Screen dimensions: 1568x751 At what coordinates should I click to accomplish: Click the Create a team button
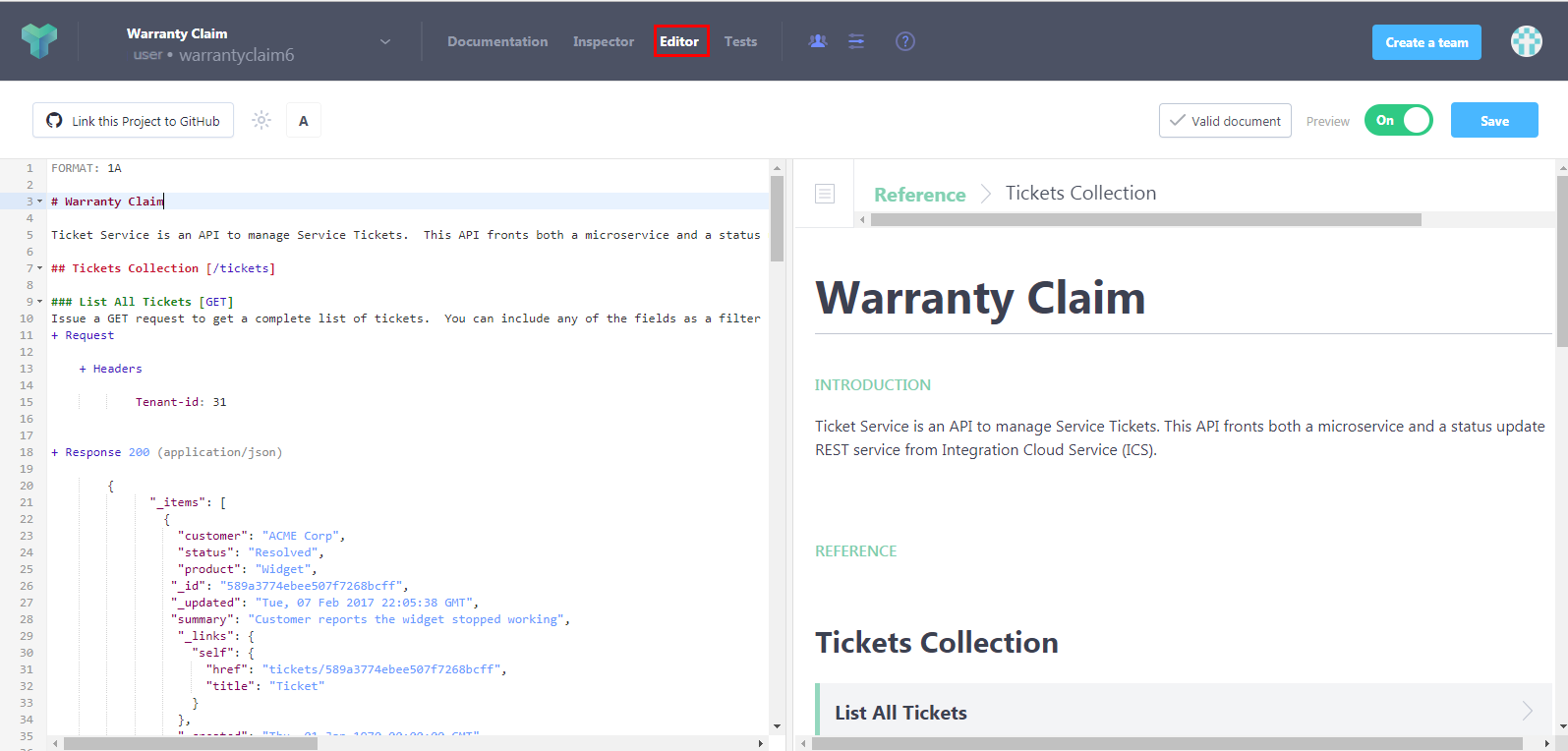[x=1426, y=42]
